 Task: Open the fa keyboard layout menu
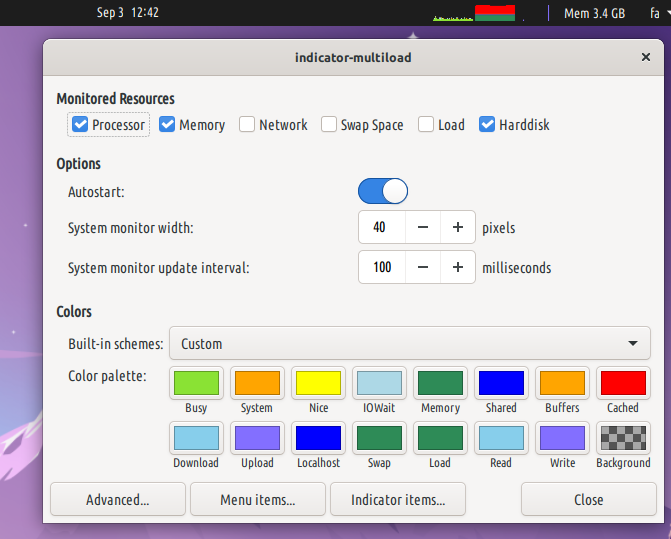tap(655, 13)
